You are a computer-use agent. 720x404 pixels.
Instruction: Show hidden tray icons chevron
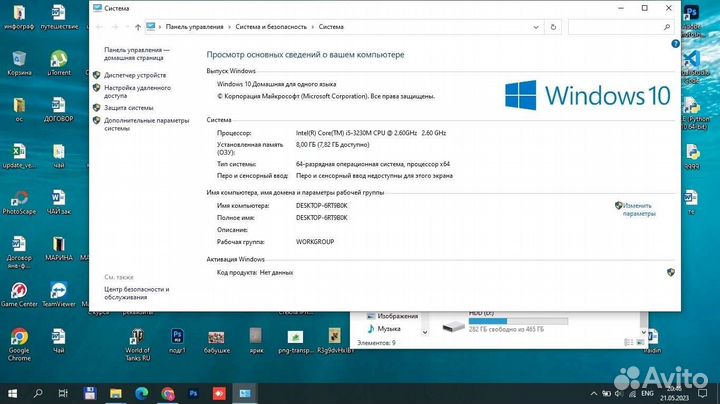[593, 393]
